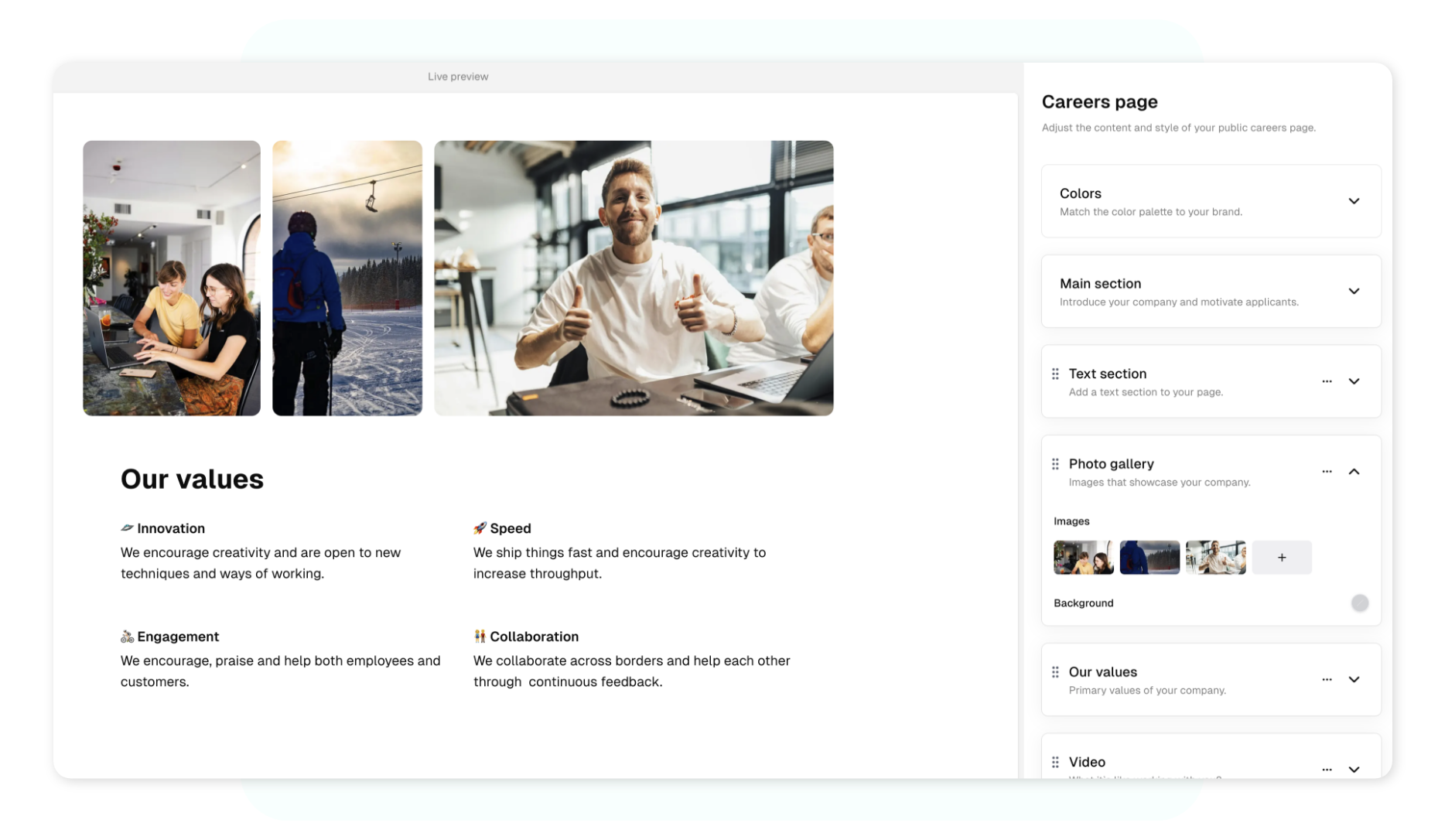Viewport: 1445px width, 840px height.
Task: Click the rocket emoji next to Speed
Action: (480, 528)
